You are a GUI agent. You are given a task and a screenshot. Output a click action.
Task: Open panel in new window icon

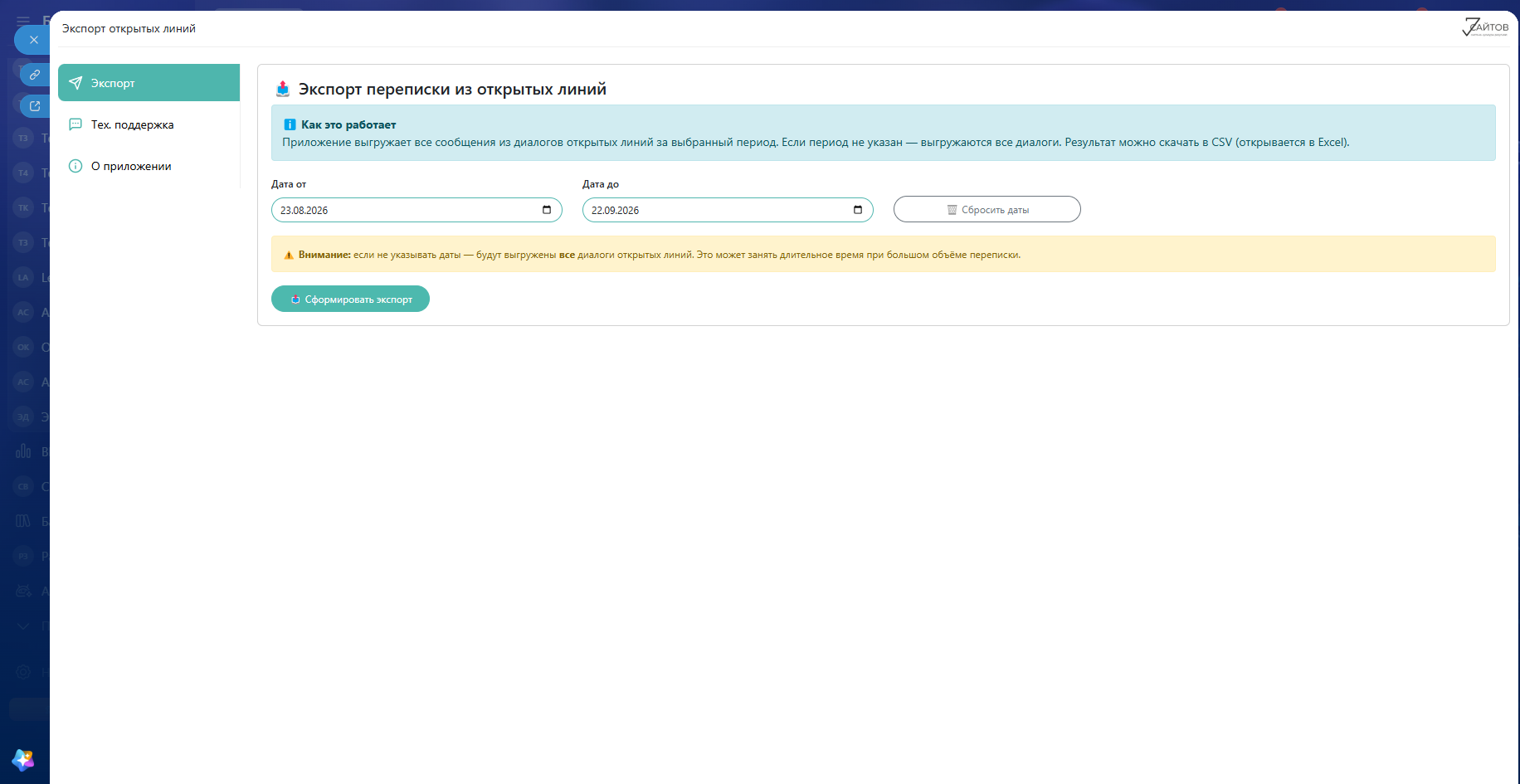[x=35, y=106]
